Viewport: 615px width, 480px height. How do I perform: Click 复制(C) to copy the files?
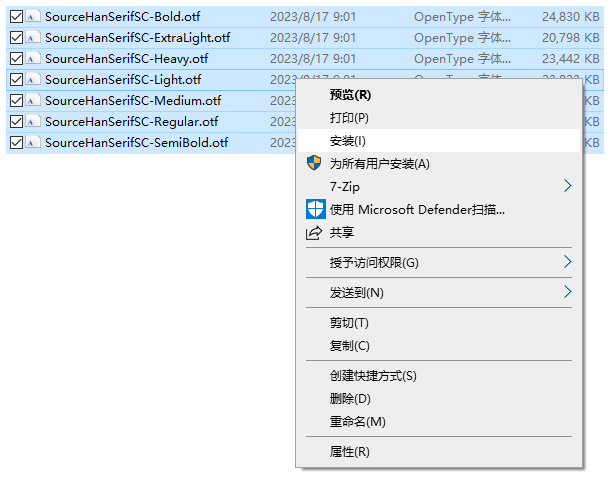(x=349, y=346)
